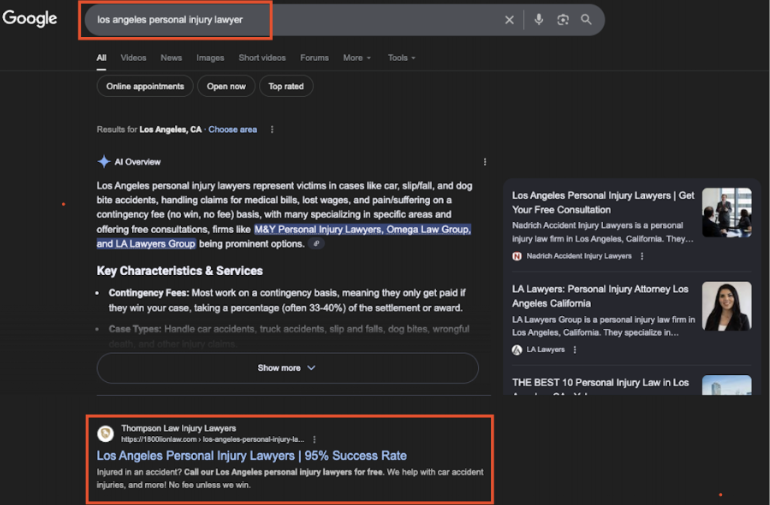Click the BEST 10 card building thumbnail
Screen dimensions: 770x505
727,385
